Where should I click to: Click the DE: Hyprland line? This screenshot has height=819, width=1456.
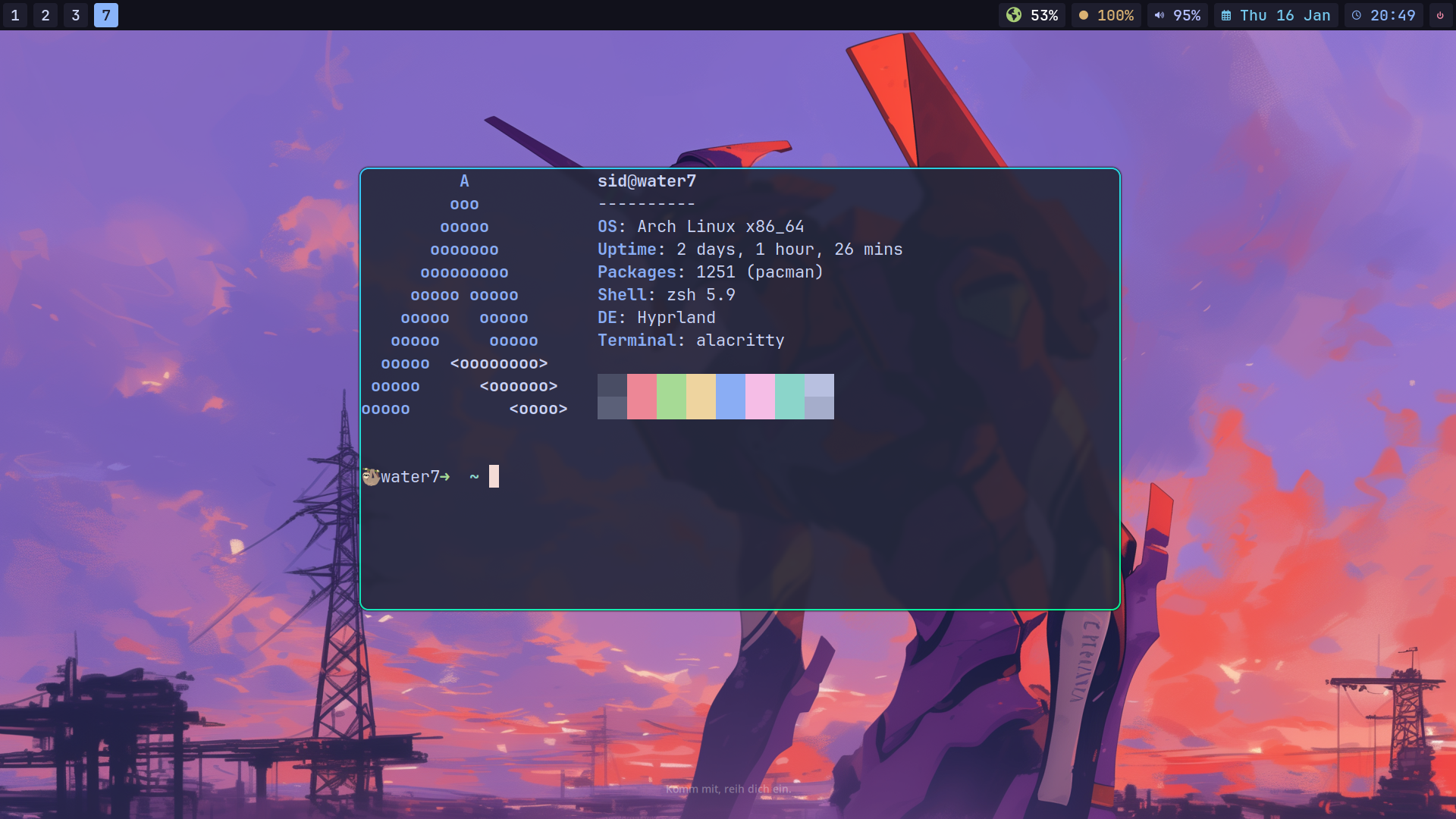pyautogui.click(x=657, y=318)
